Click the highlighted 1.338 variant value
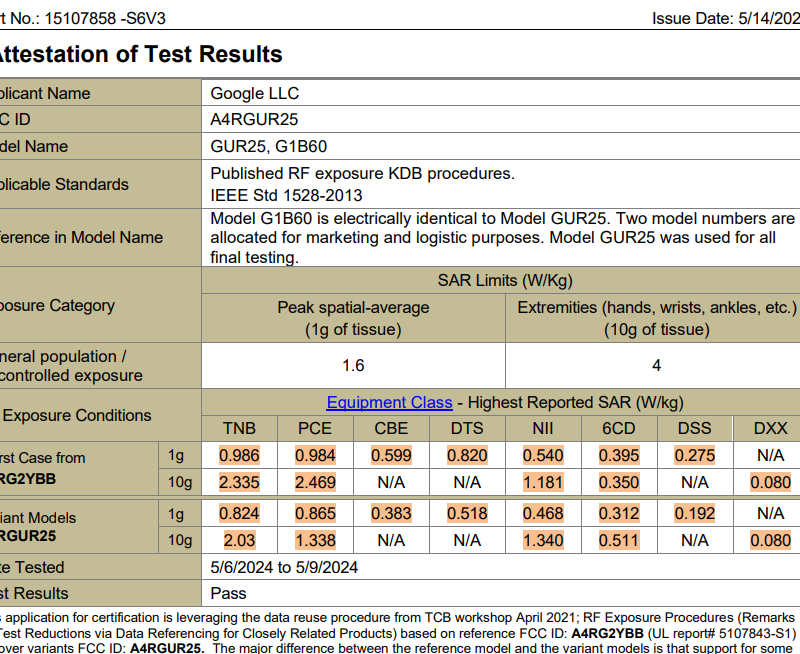This screenshot has height=654, width=800. (x=315, y=540)
